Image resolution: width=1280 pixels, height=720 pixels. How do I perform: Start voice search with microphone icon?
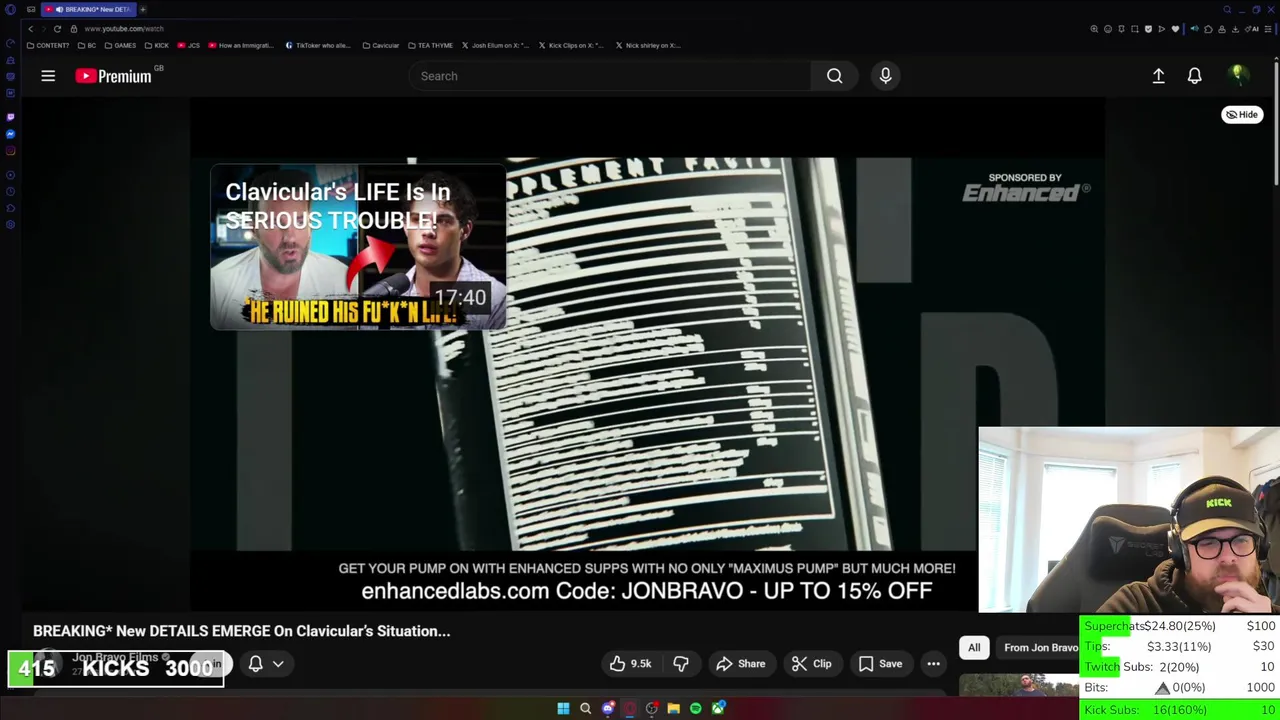885,76
